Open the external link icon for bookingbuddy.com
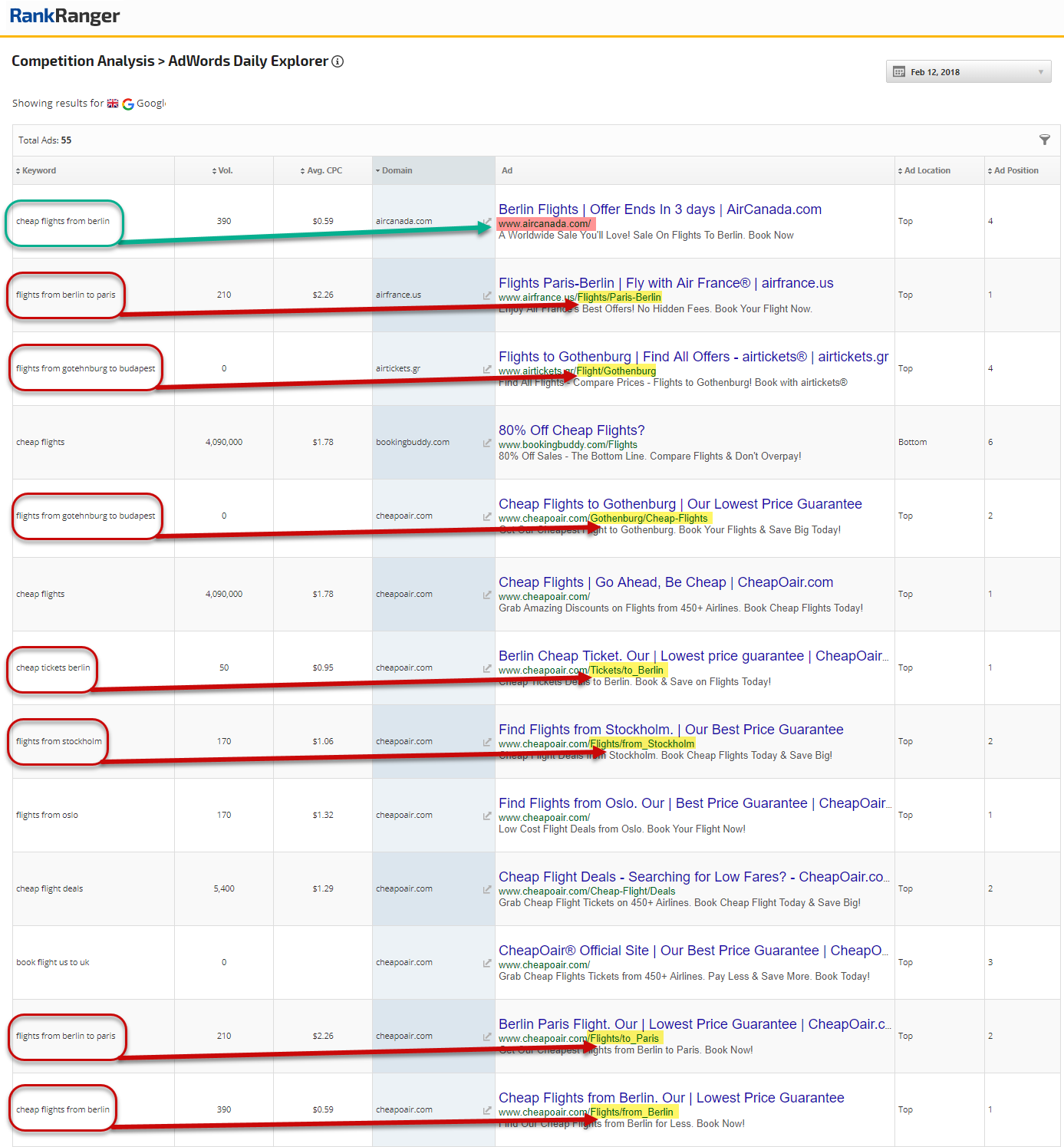The image size is (1064, 1147). tap(486, 443)
